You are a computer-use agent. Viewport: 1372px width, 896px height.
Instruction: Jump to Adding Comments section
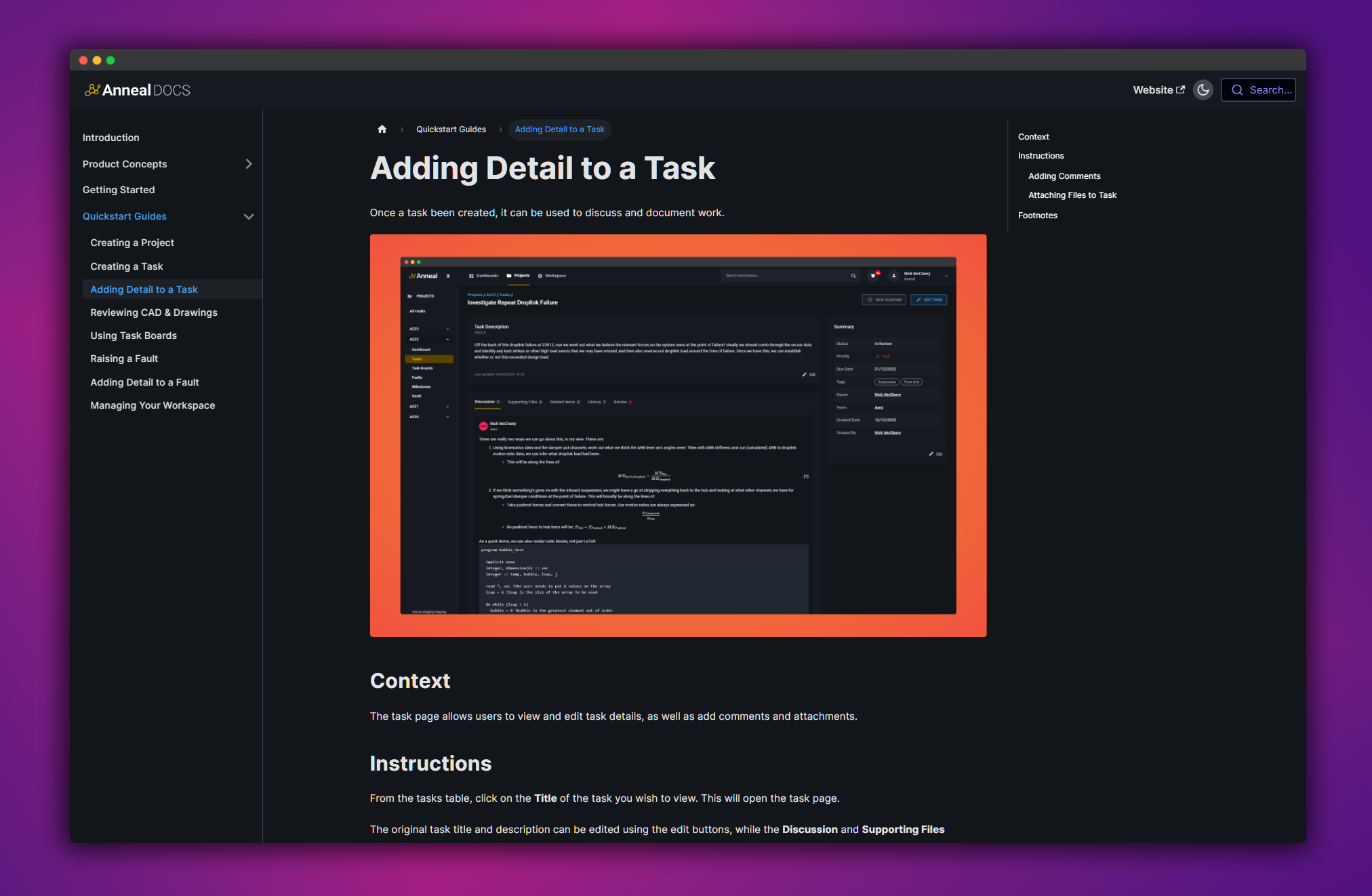tap(1064, 176)
